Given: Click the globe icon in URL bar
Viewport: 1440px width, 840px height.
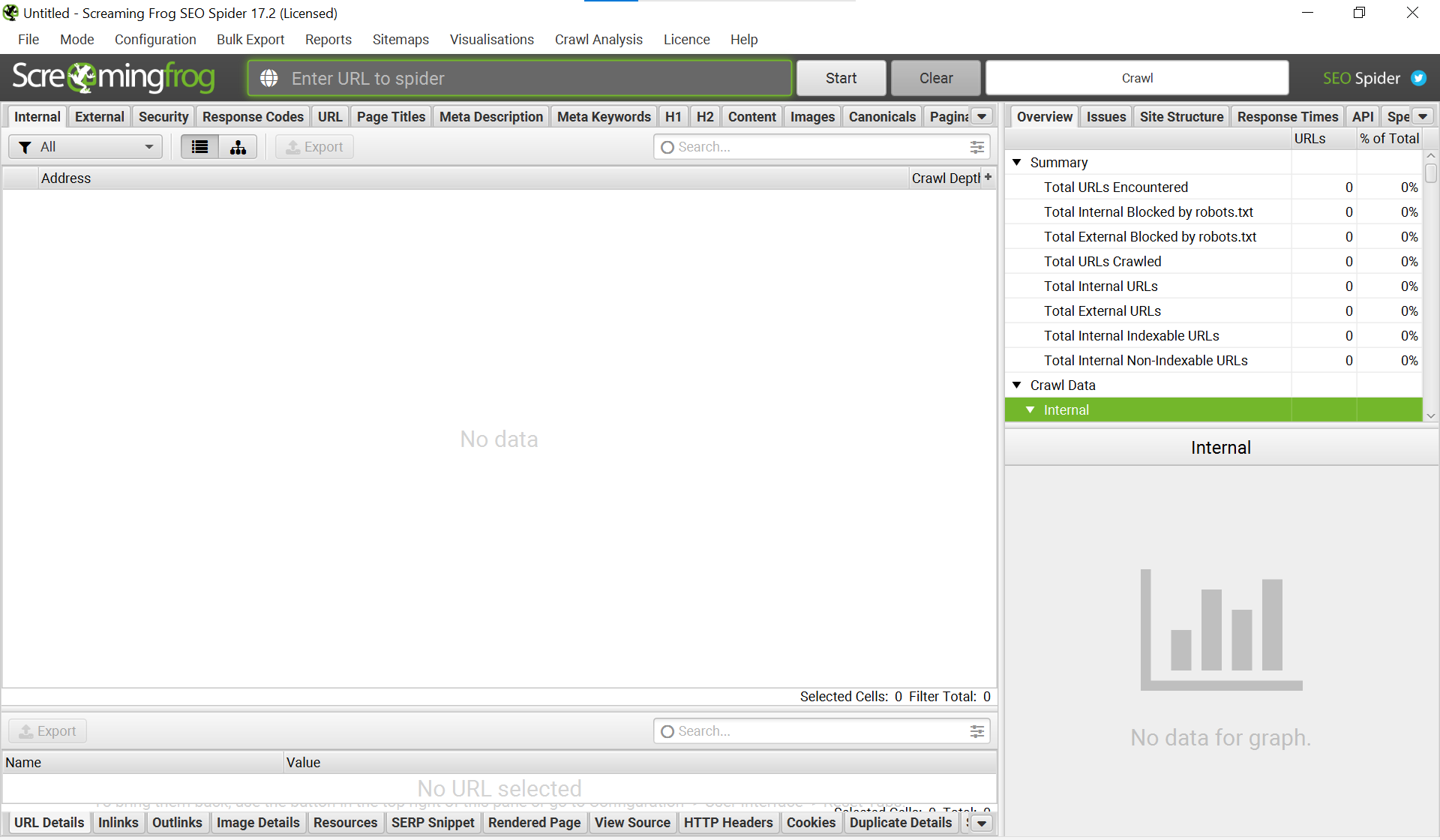Looking at the screenshot, I should pyautogui.click(x=269, y=78).
